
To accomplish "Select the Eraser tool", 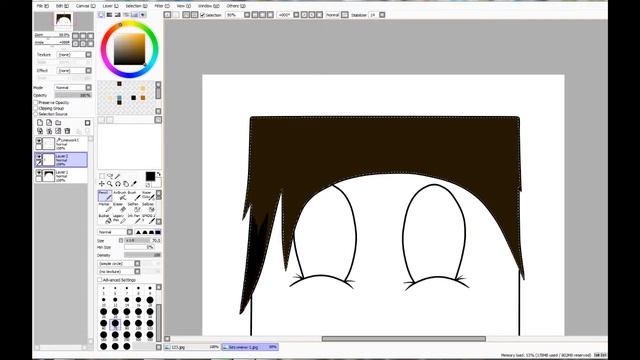I will [119, 207].
